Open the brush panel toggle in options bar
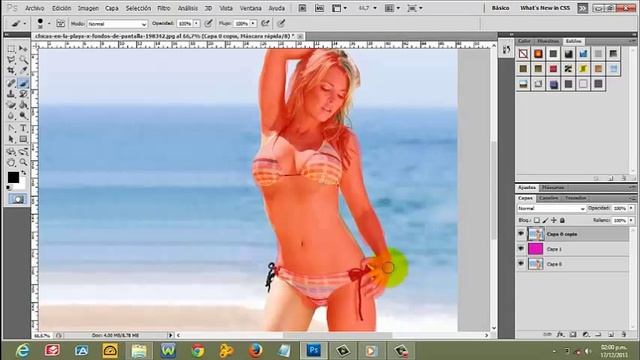640x360 pixels. pos(60,24)
